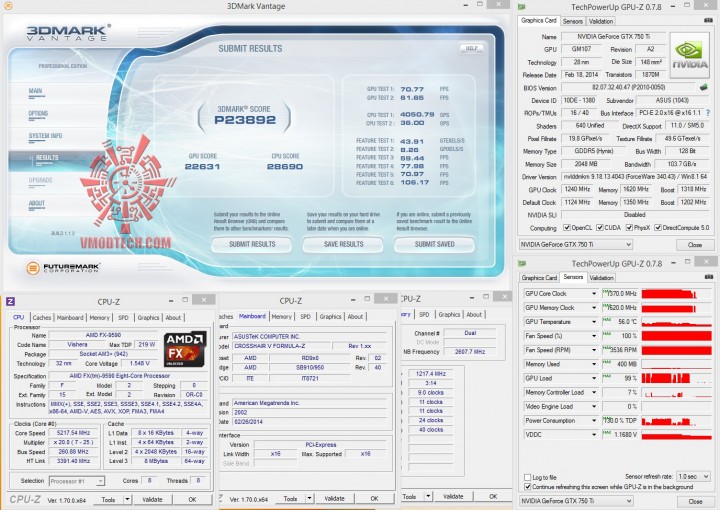This screenshot has width=720, height=510.
Task: Toggle the DirectCompute 5.0 checkbox
Action: (x=658, y=228)
